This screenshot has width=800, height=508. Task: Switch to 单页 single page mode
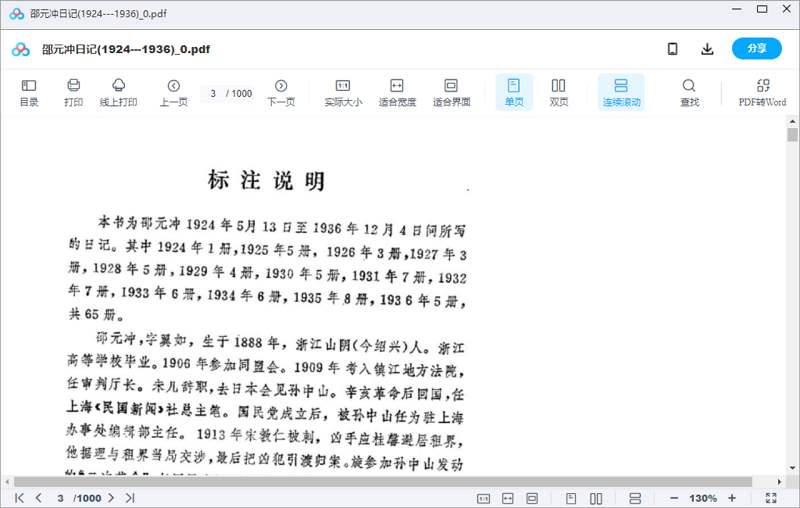point(514,92)
